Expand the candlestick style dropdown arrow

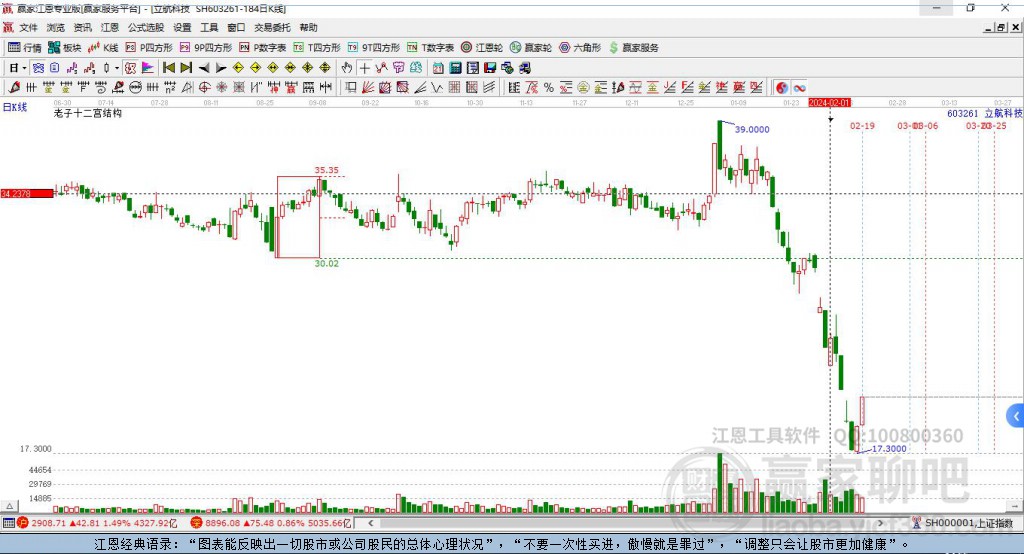pos(117,68)
